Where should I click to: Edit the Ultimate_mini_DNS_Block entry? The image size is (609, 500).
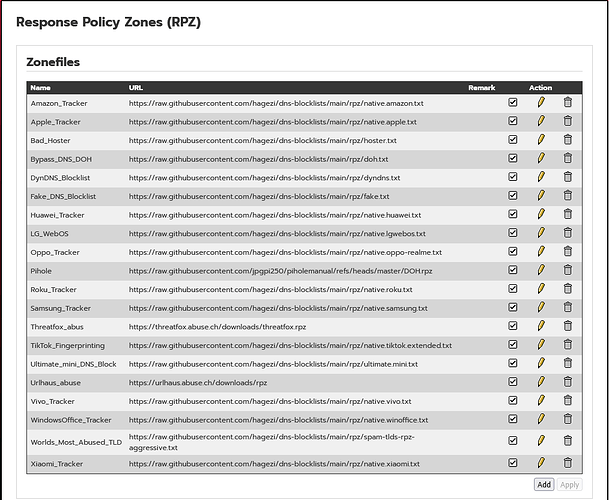tap(541, 364)
